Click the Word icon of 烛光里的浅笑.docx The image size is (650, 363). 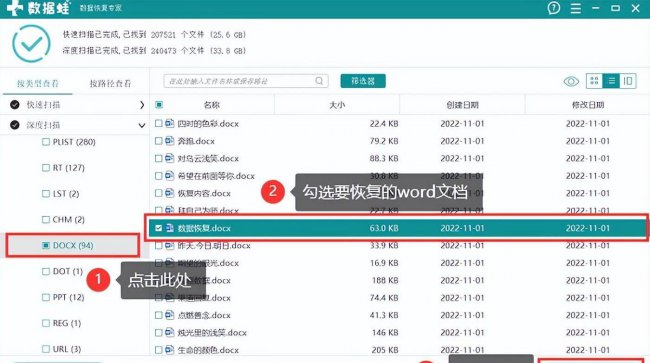(169, 332)
